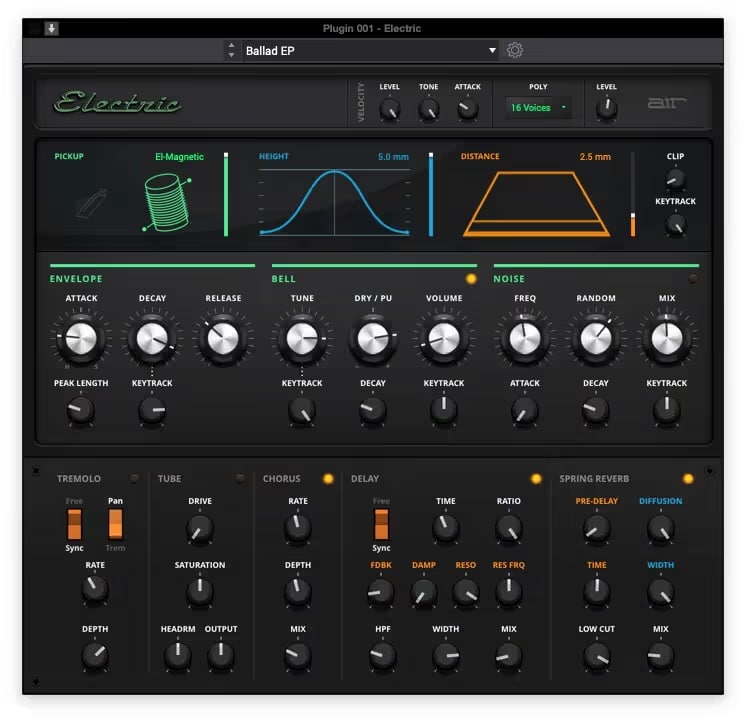Click the Velocity Attack knob
The width and height of the screenshot is (746, 721).
(468, 110)
